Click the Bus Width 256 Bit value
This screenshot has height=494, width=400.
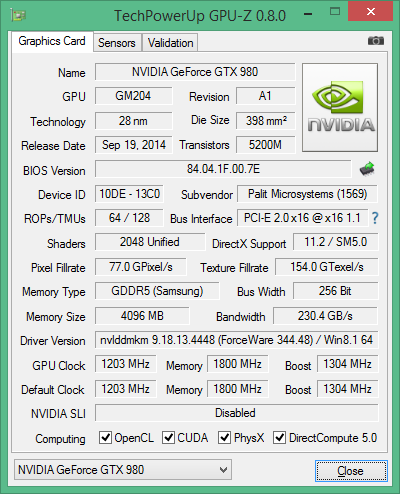click(336, 291)
